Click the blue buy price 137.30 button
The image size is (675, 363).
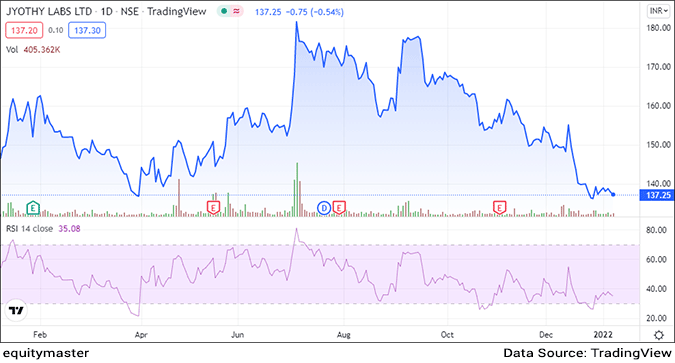[x=87, y=31]
